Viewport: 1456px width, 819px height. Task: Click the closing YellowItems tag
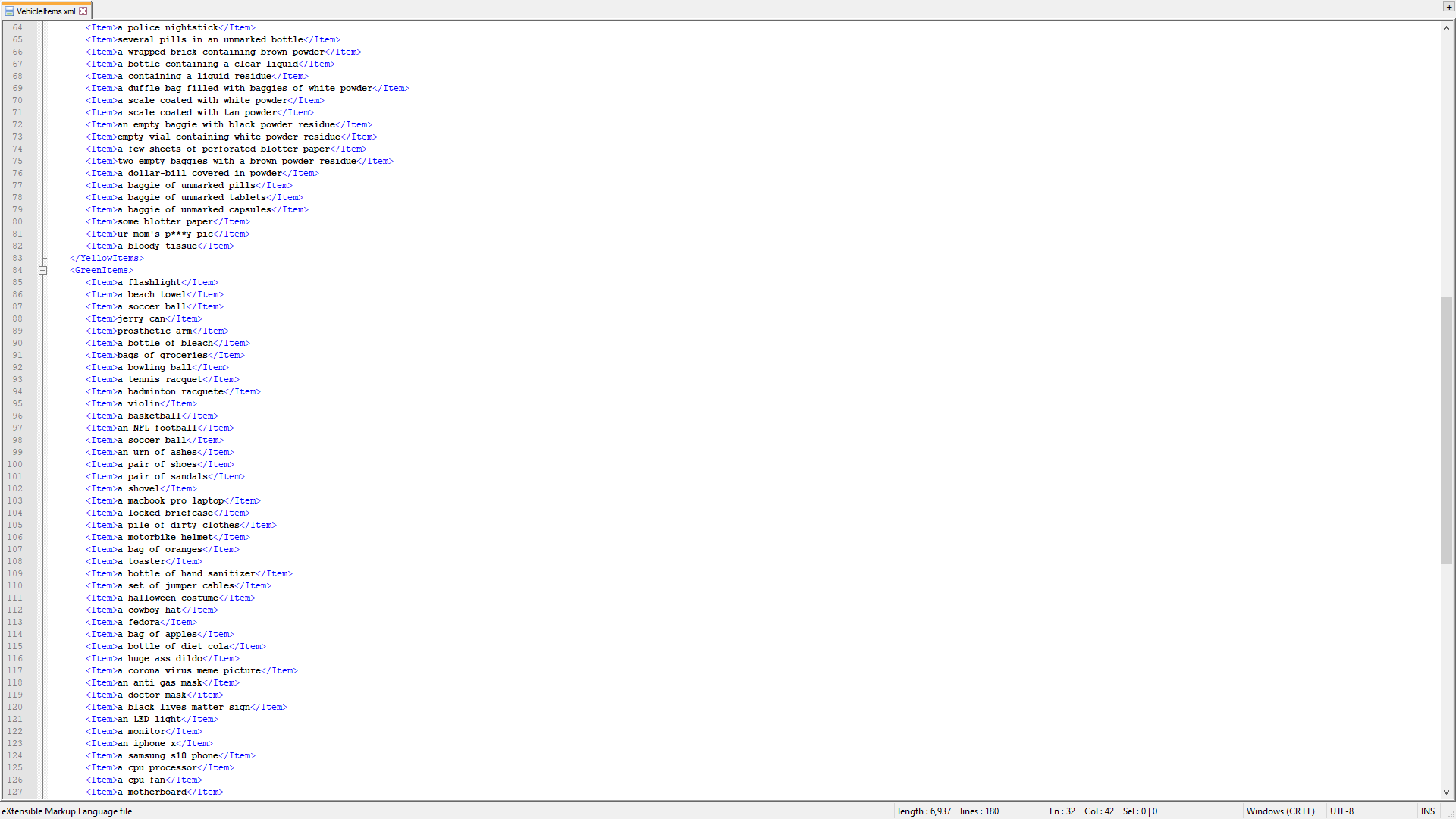click(x=107, y=259)
